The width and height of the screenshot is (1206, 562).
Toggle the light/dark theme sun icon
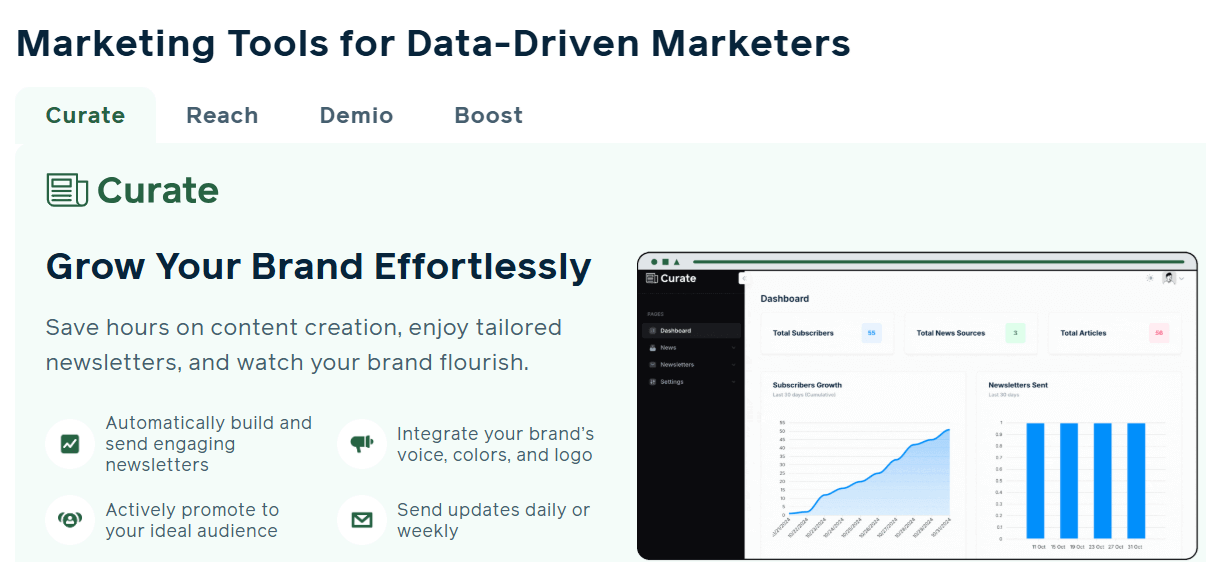1150,278
